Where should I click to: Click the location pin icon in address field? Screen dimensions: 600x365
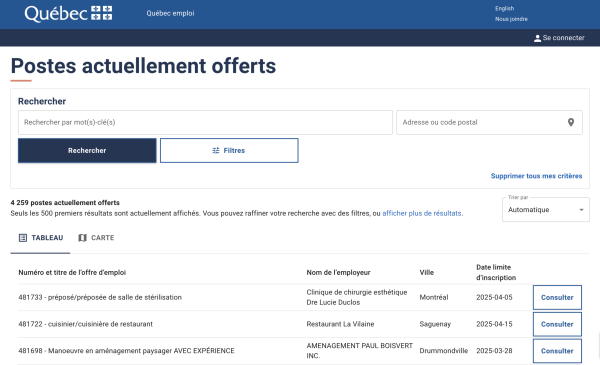(x=571, y=122)
